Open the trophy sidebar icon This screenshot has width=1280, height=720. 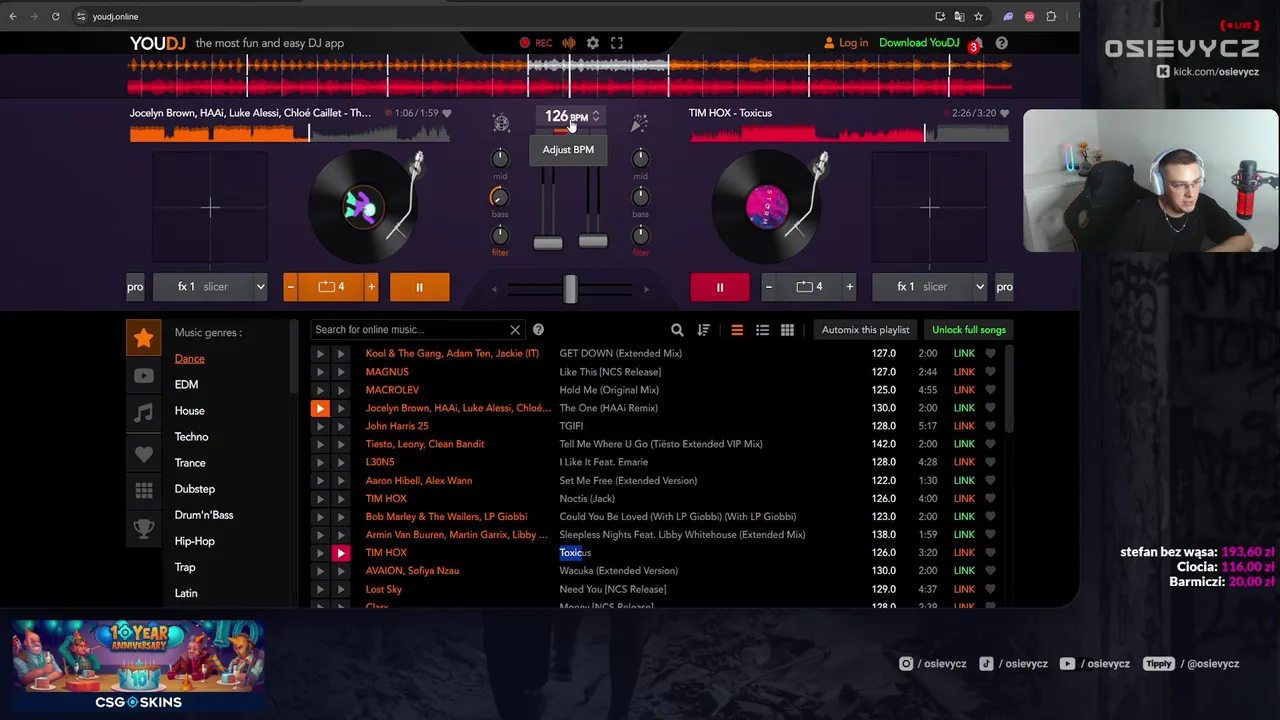click(x=144, y=529)
